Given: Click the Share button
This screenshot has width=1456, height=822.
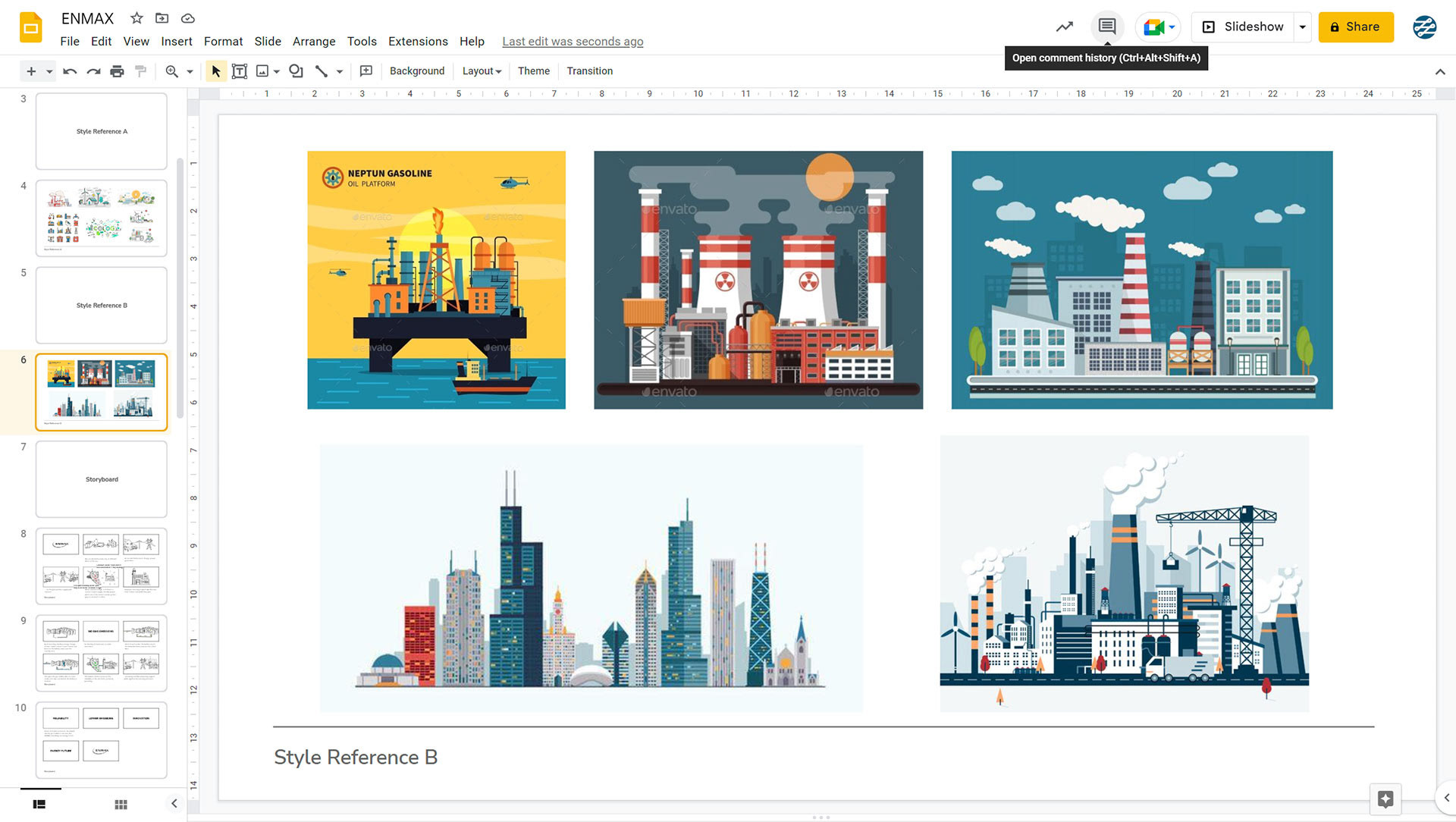Looking at the screenshot, I should [1355, 27].
